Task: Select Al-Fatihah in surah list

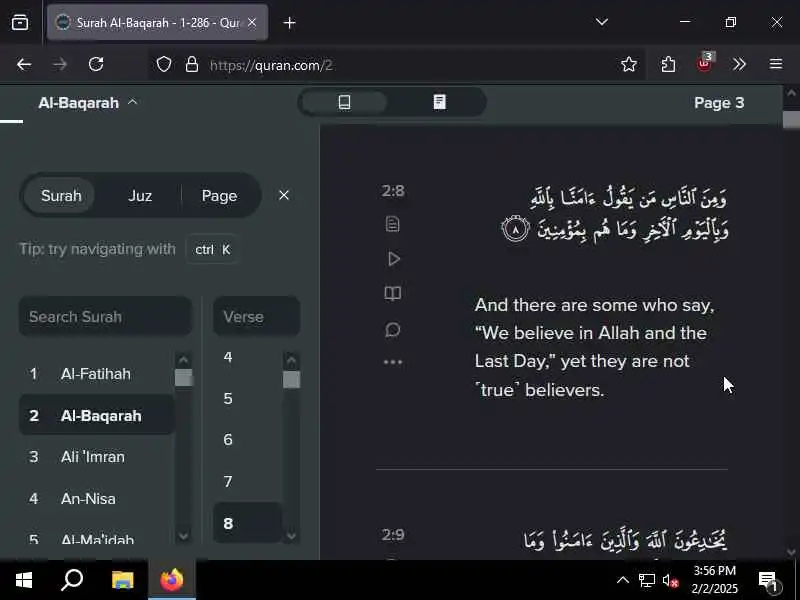Action: [97, 374]
